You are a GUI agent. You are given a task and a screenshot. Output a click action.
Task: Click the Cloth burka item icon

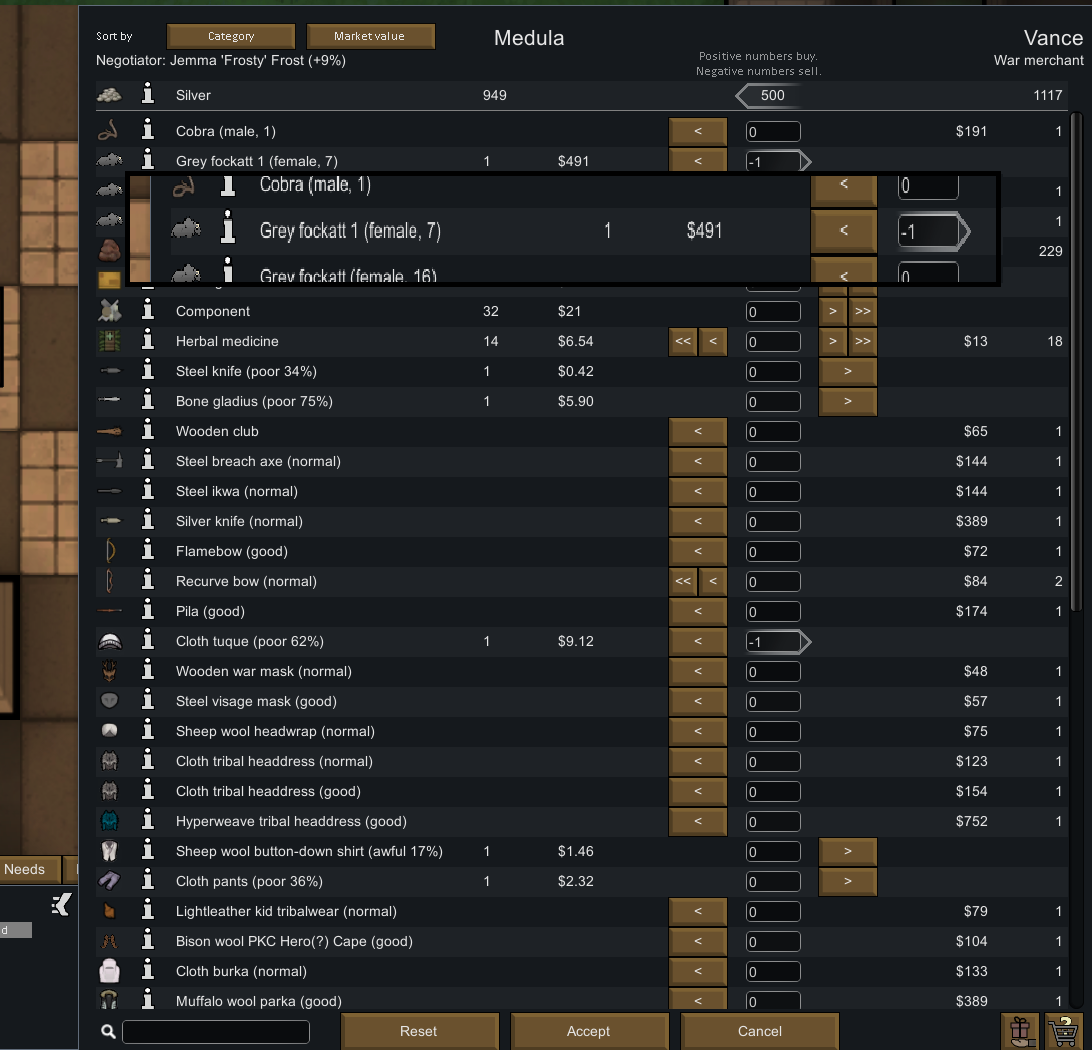109,970
